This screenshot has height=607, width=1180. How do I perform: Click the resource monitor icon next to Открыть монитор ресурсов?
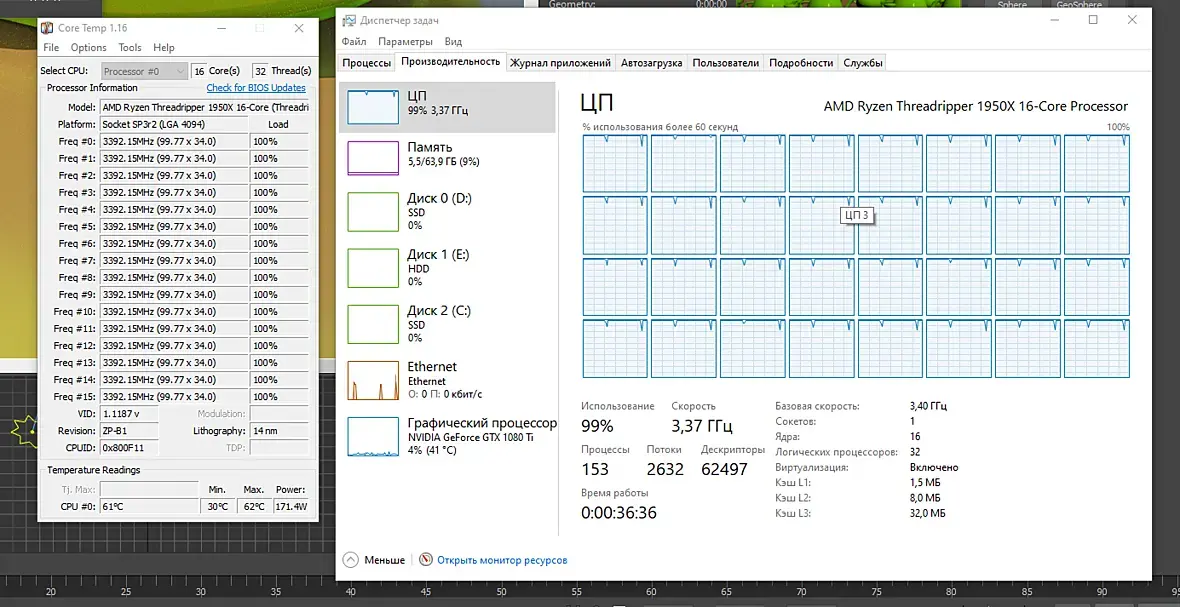[x=426, y=560]
